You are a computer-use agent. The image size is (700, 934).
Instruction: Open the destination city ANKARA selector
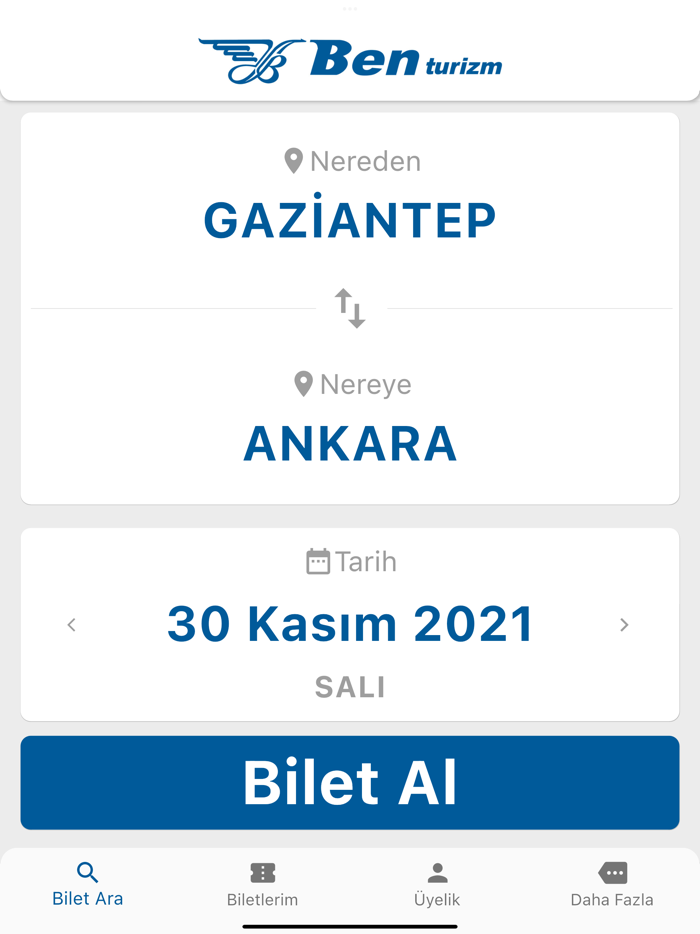click(349, 442)
